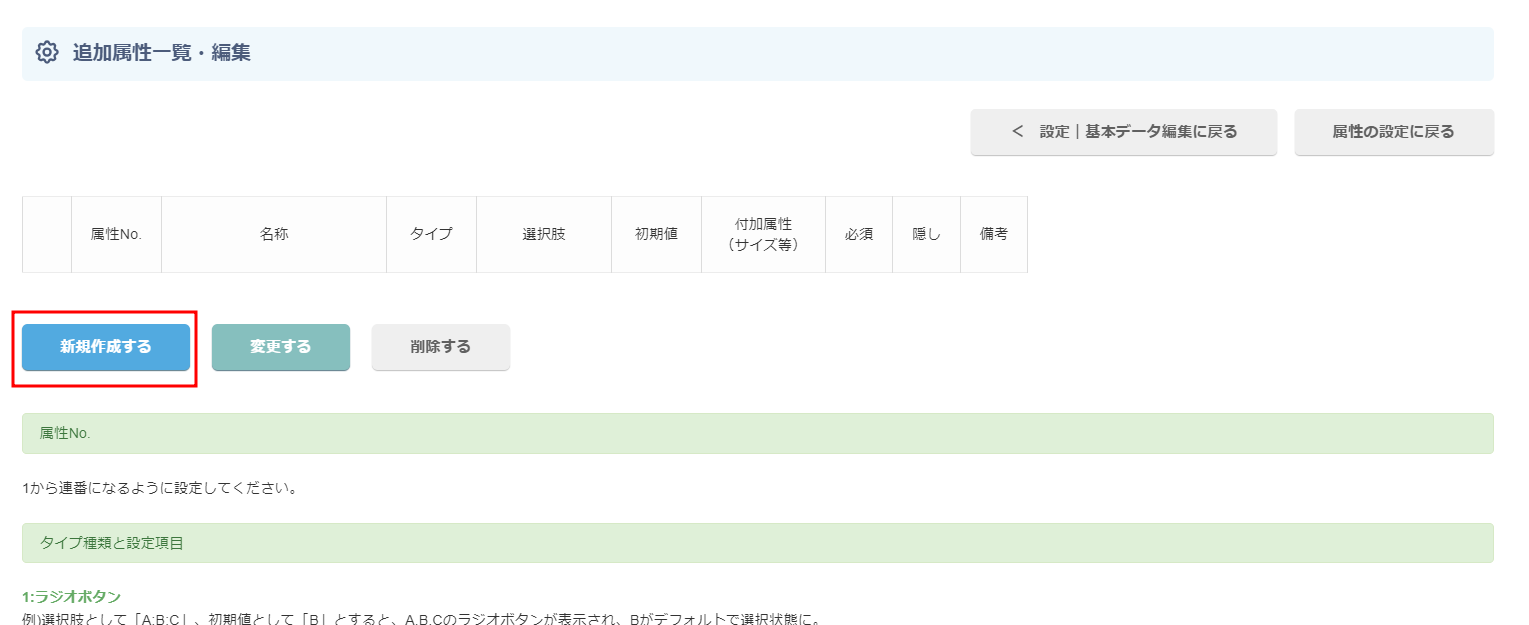Click the 属性No. column header

(116, 234)
